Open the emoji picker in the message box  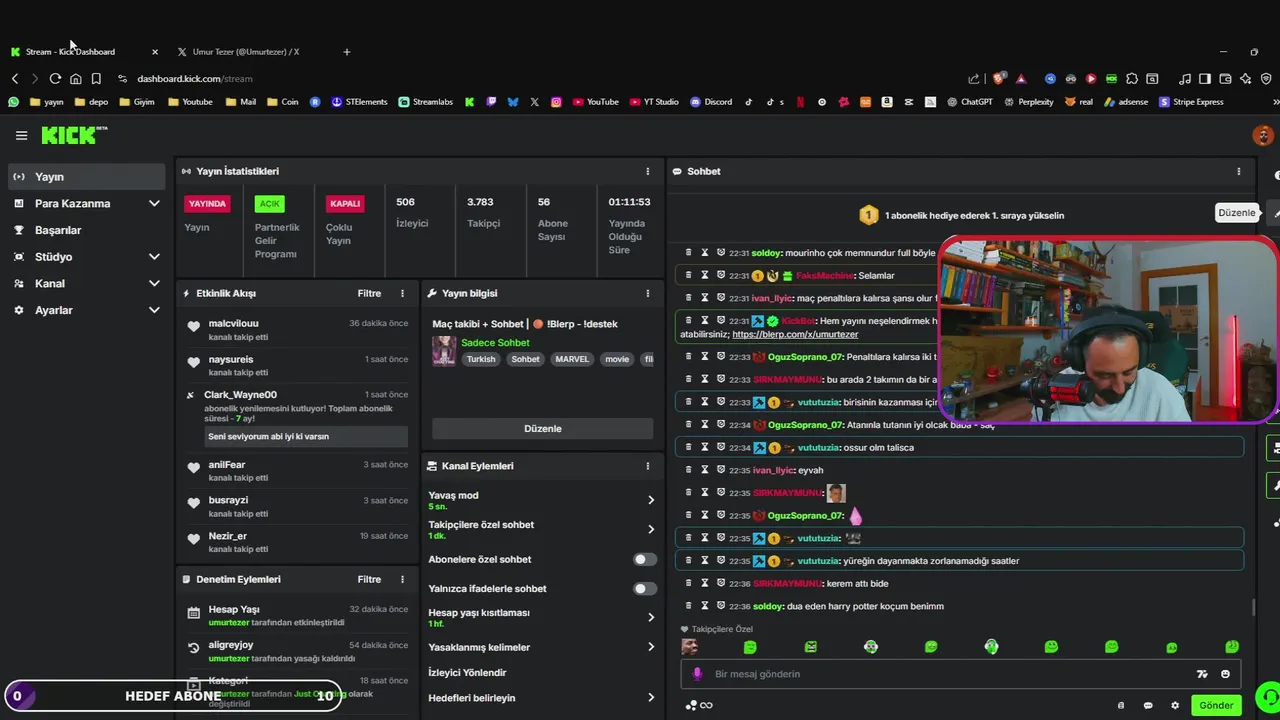click(x=1225, y=674)
